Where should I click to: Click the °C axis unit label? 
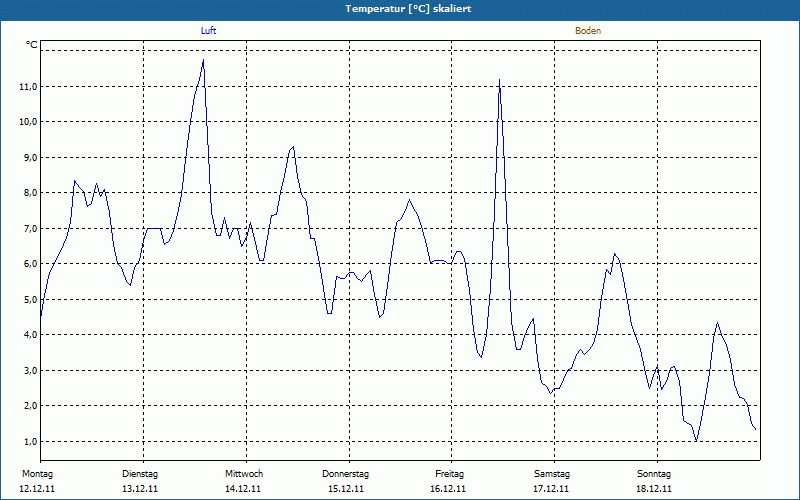(32, 45)
